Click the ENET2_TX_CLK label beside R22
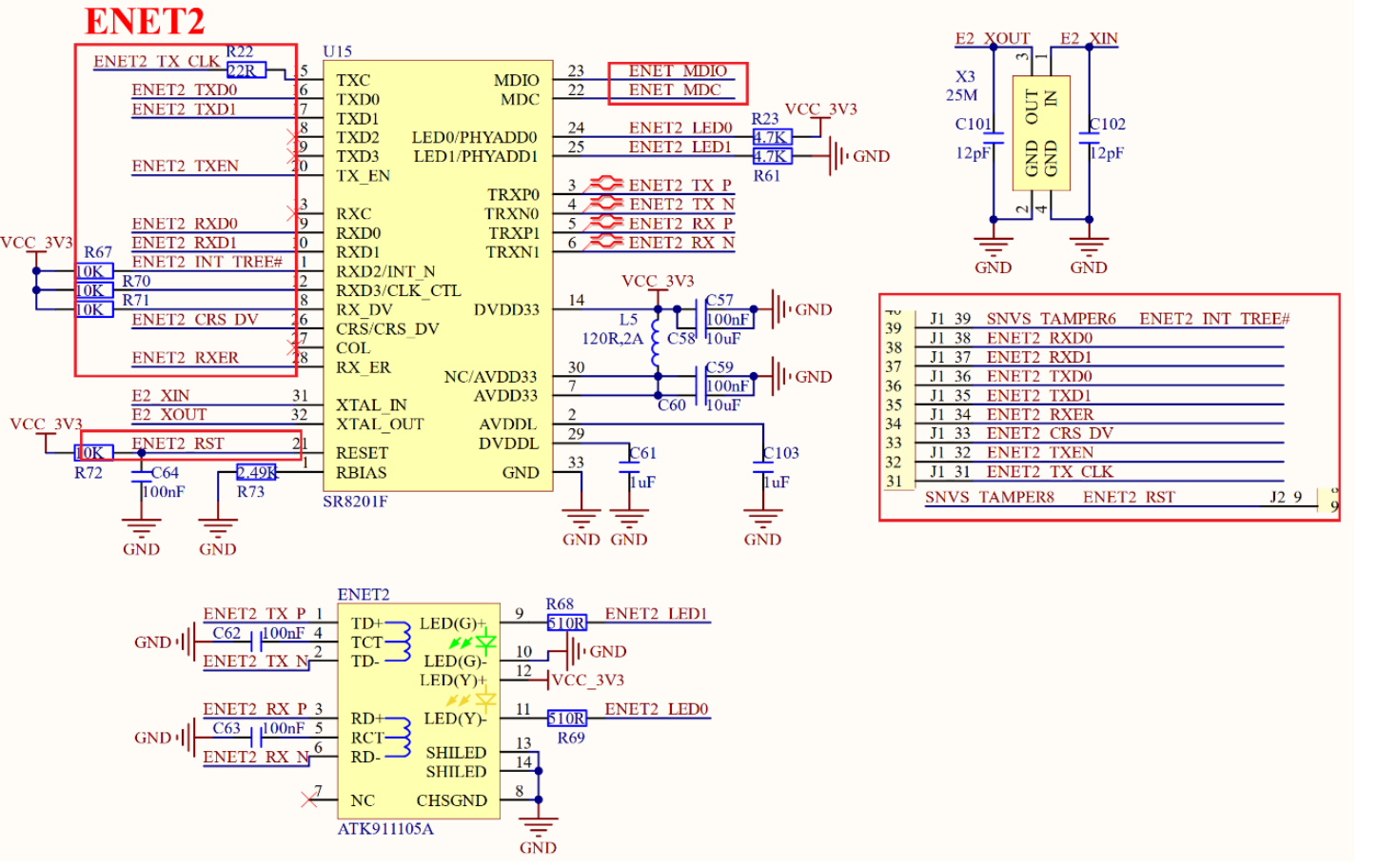Image resolution: width=1378 pixels, height=868 pixels. point(157,61)
